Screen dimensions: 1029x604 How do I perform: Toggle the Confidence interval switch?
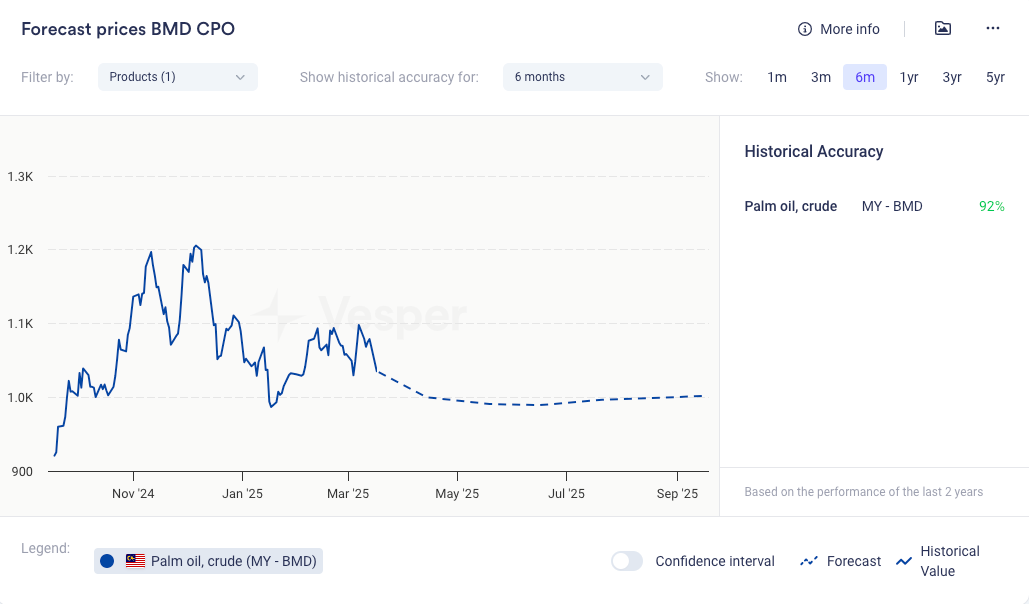click(x=627, y=561)
